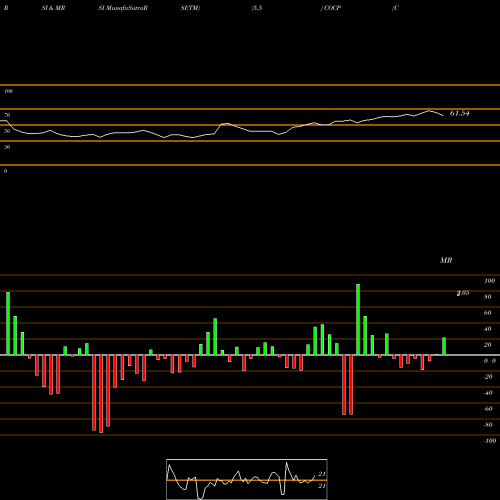This screenshot has height=500, width=500.
Task: Click the -60 label on MR axis
Action: point(488,409)
